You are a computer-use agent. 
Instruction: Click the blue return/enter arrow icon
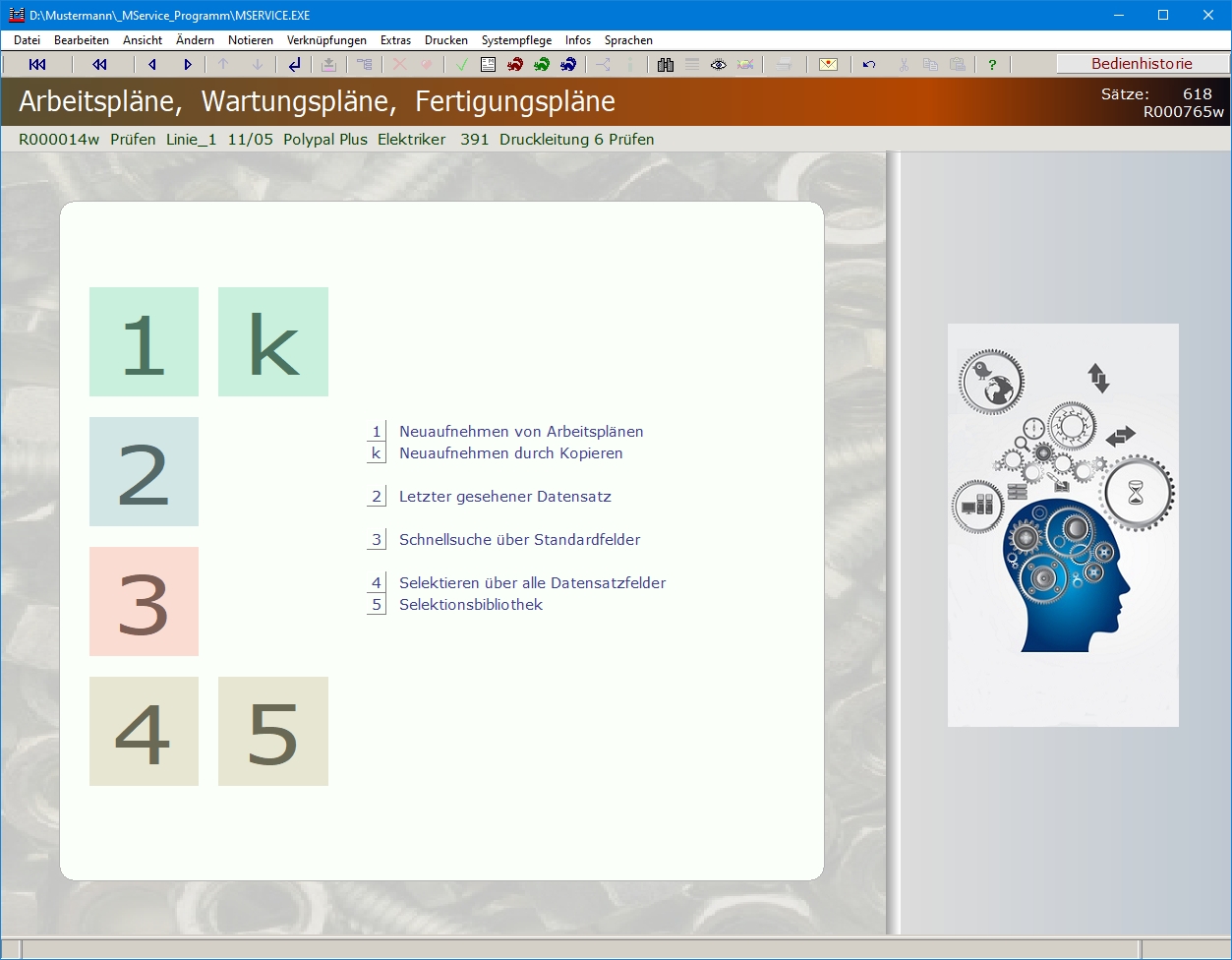pos(294,65)
